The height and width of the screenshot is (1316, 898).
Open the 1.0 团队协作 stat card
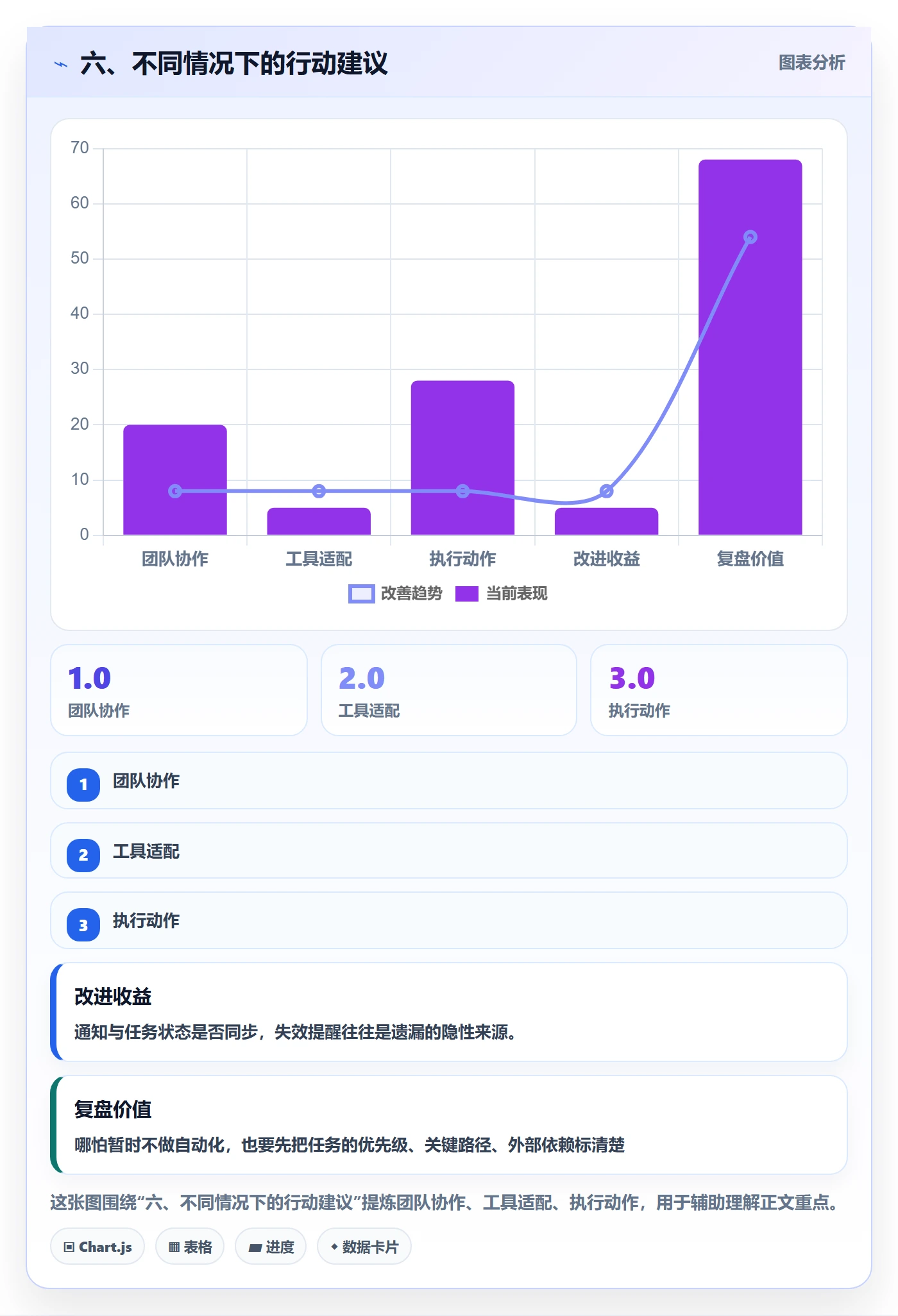pyautogui.click(x=179, y=690)
